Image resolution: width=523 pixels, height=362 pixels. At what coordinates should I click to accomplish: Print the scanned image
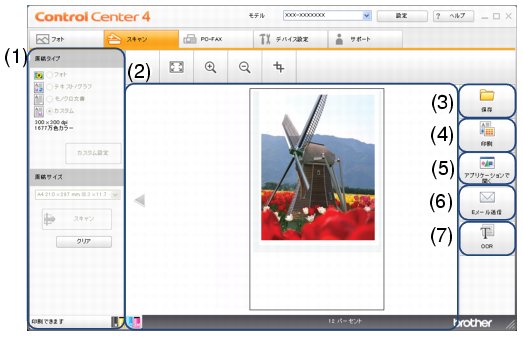click(x=487, y=135)
